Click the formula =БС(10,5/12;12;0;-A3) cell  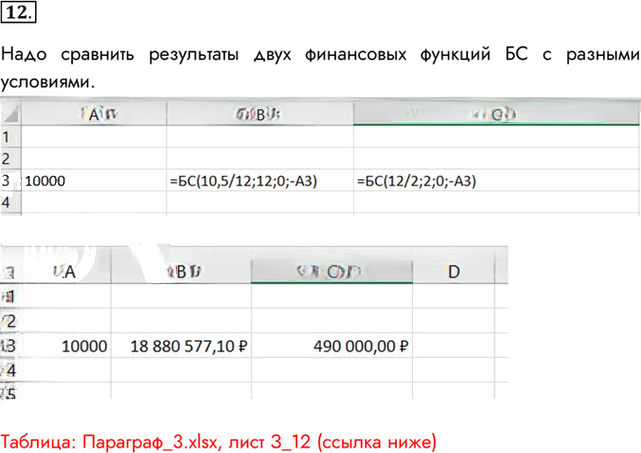coord(260,181)
